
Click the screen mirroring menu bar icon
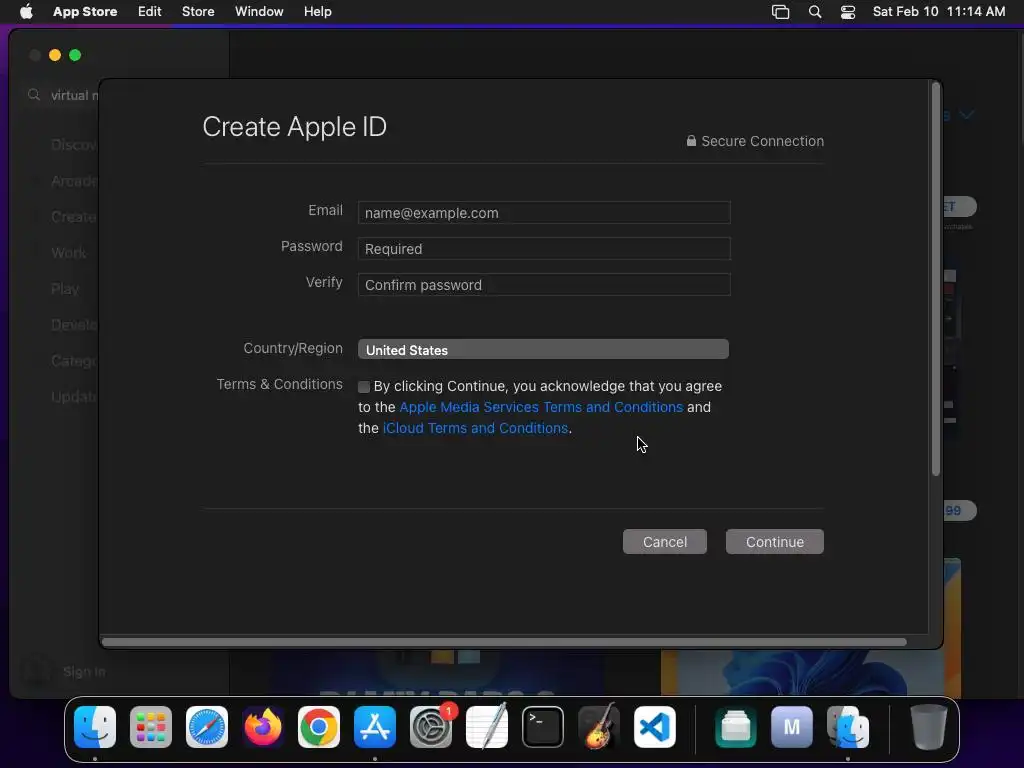[x=780, y=12]
